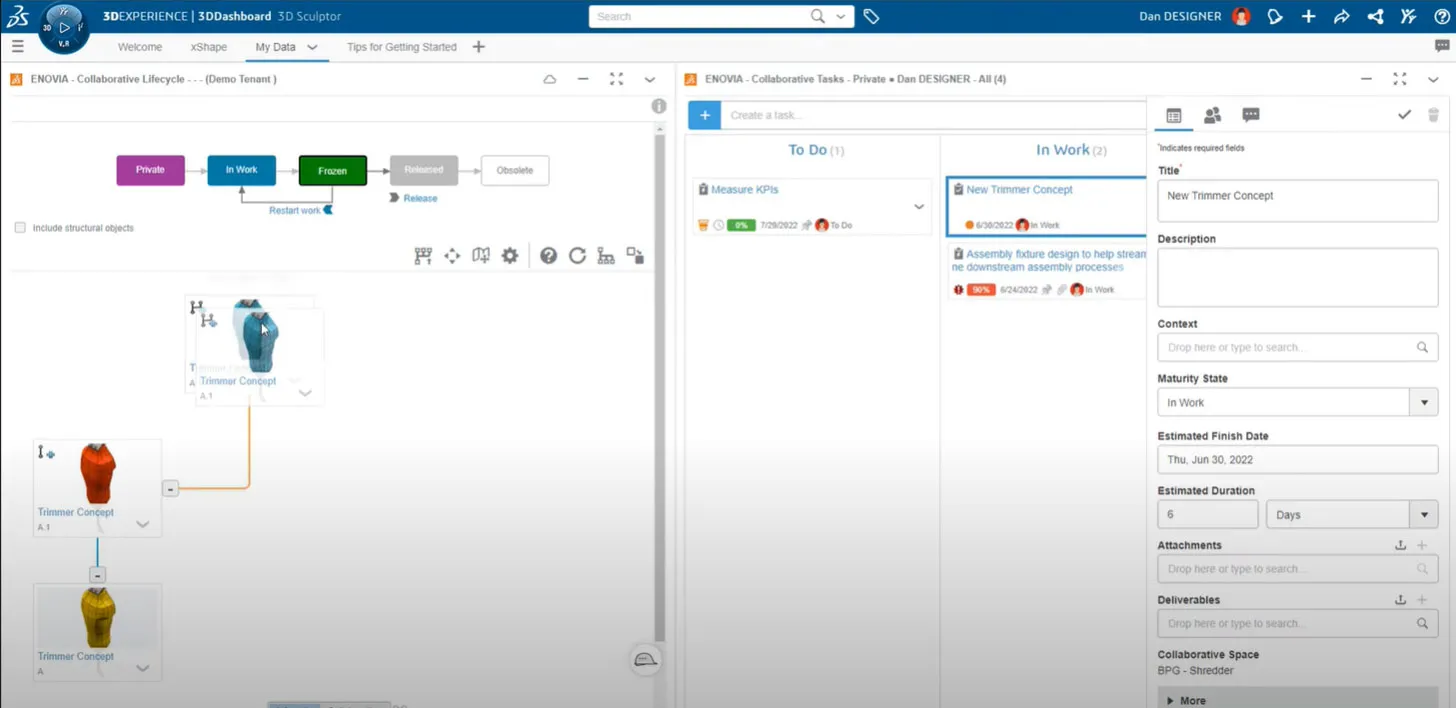Screen dimensions: 1456x708
Task: Collapse the orange Trimmer Concept branch node
Action: pos(170,489)
